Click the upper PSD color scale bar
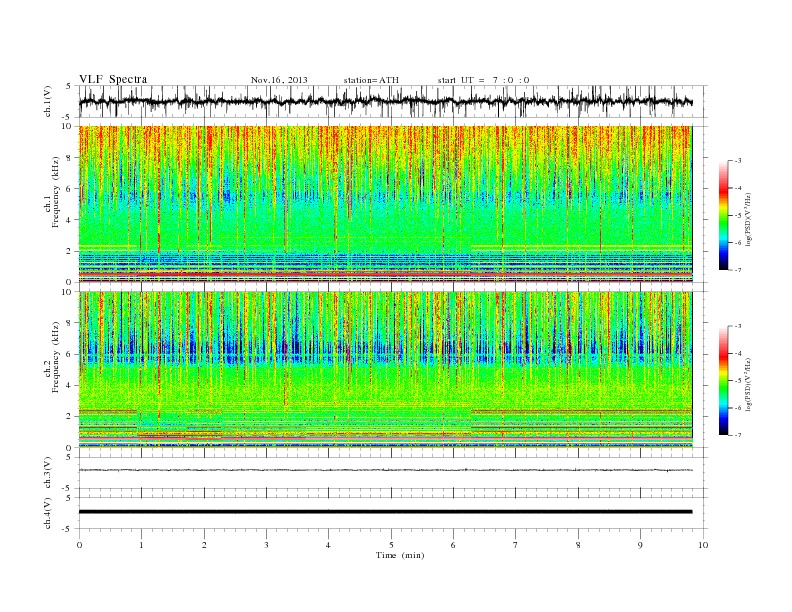This screenshot has width=792, height=612. point(723,215)
